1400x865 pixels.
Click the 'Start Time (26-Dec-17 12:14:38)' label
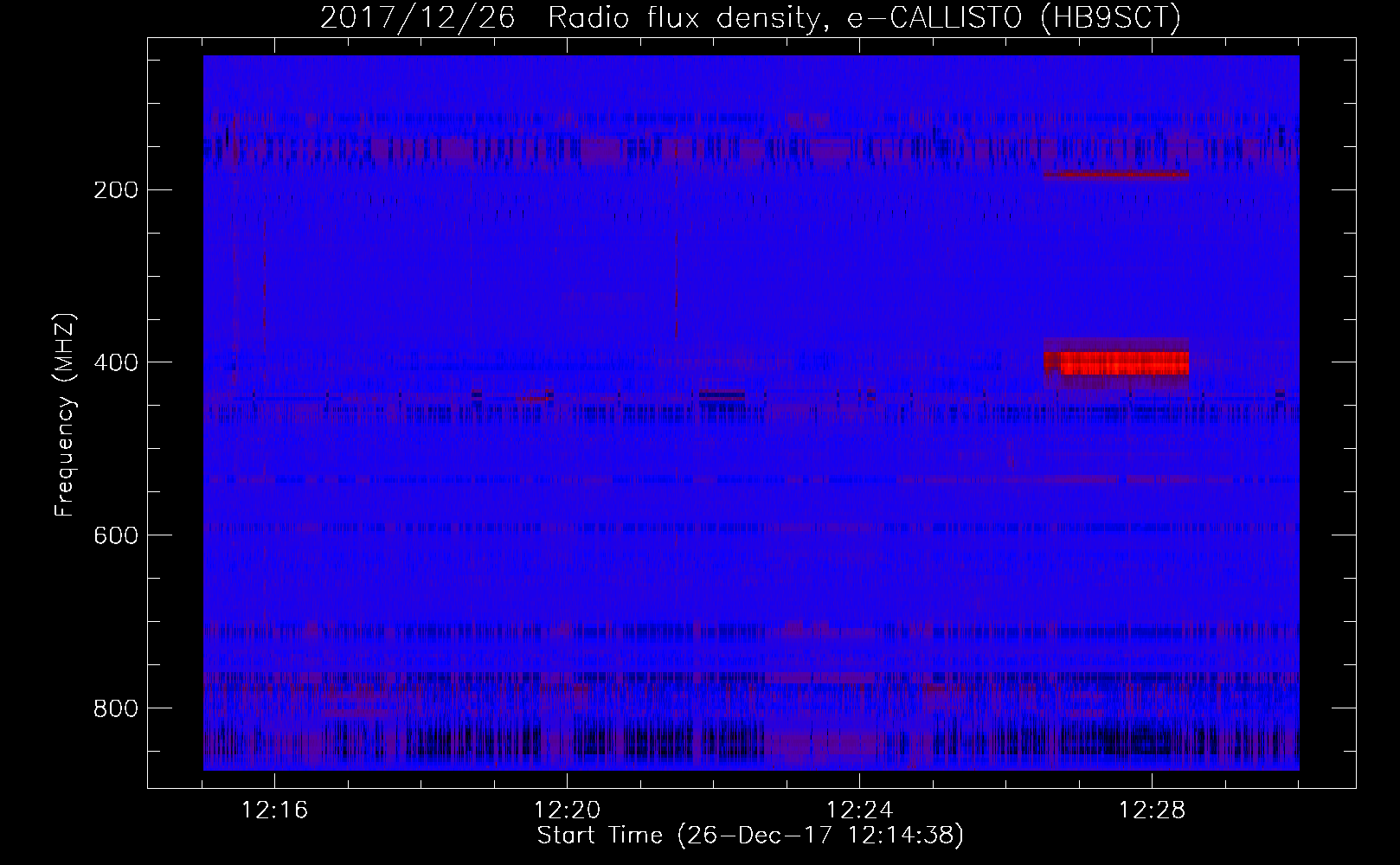[x=750, y=836]
